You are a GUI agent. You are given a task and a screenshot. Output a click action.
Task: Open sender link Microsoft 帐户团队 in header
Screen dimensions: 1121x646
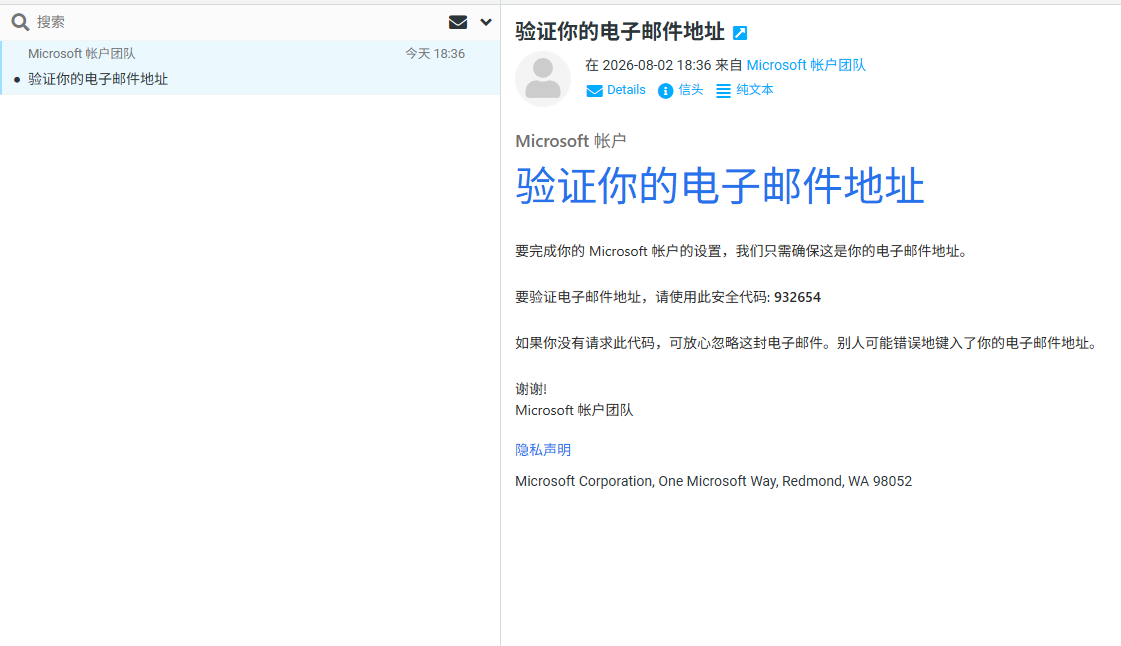click(806, 65)
